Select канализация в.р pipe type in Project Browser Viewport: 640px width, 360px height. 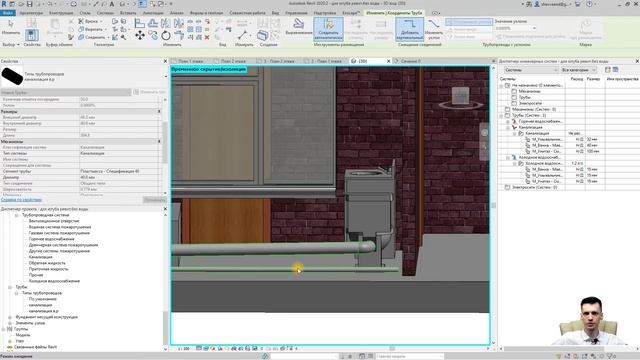point(44,311)
